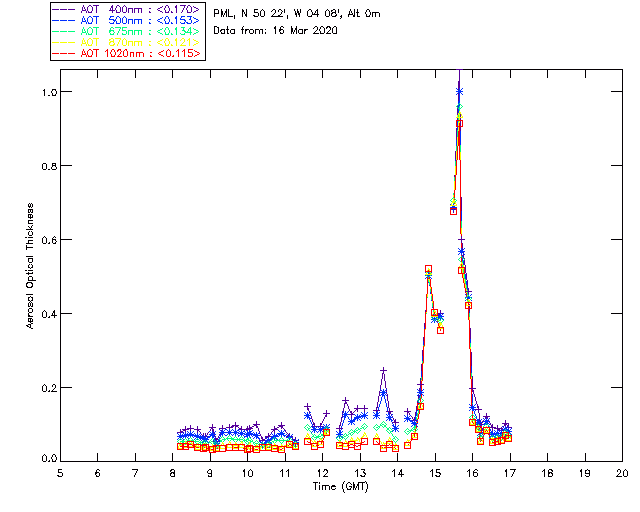Click the AOT 870nm legend entry
640x512 pixels.
tap(127, 42)
